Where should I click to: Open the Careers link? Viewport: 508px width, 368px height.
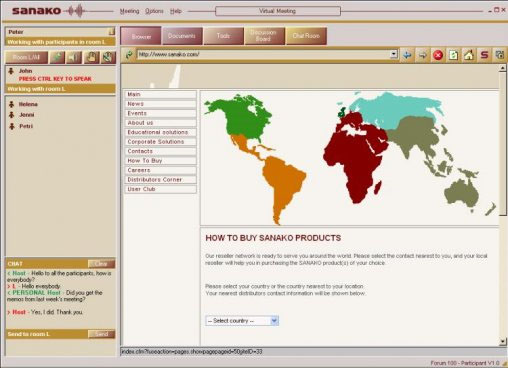160,170
